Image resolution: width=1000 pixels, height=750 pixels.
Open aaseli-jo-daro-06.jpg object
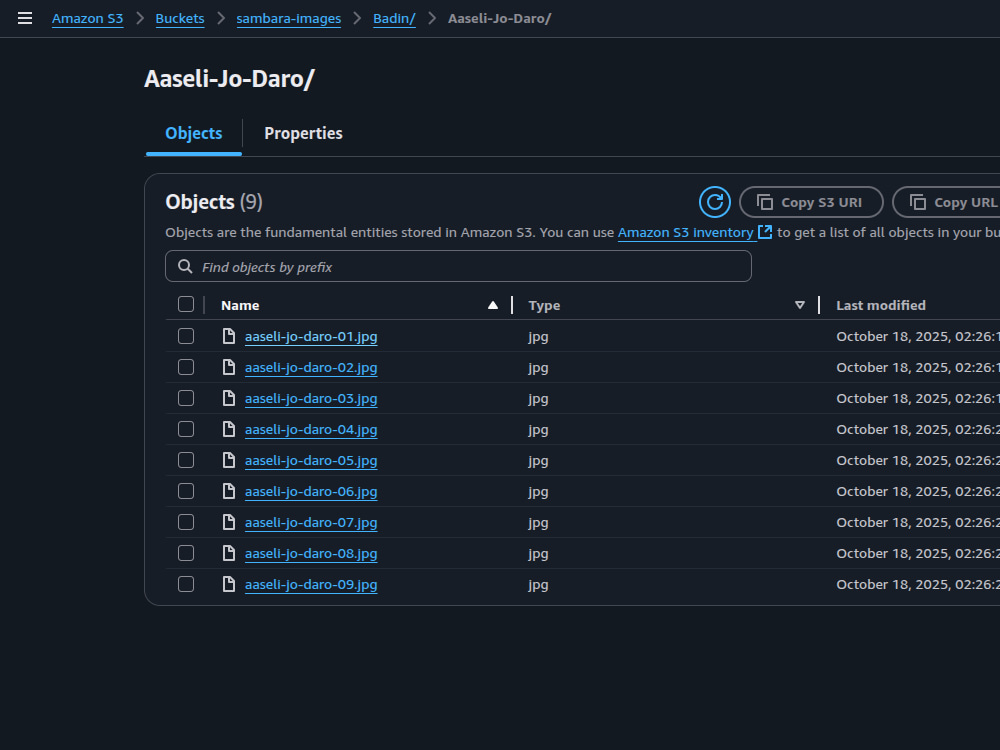(311, 492)
